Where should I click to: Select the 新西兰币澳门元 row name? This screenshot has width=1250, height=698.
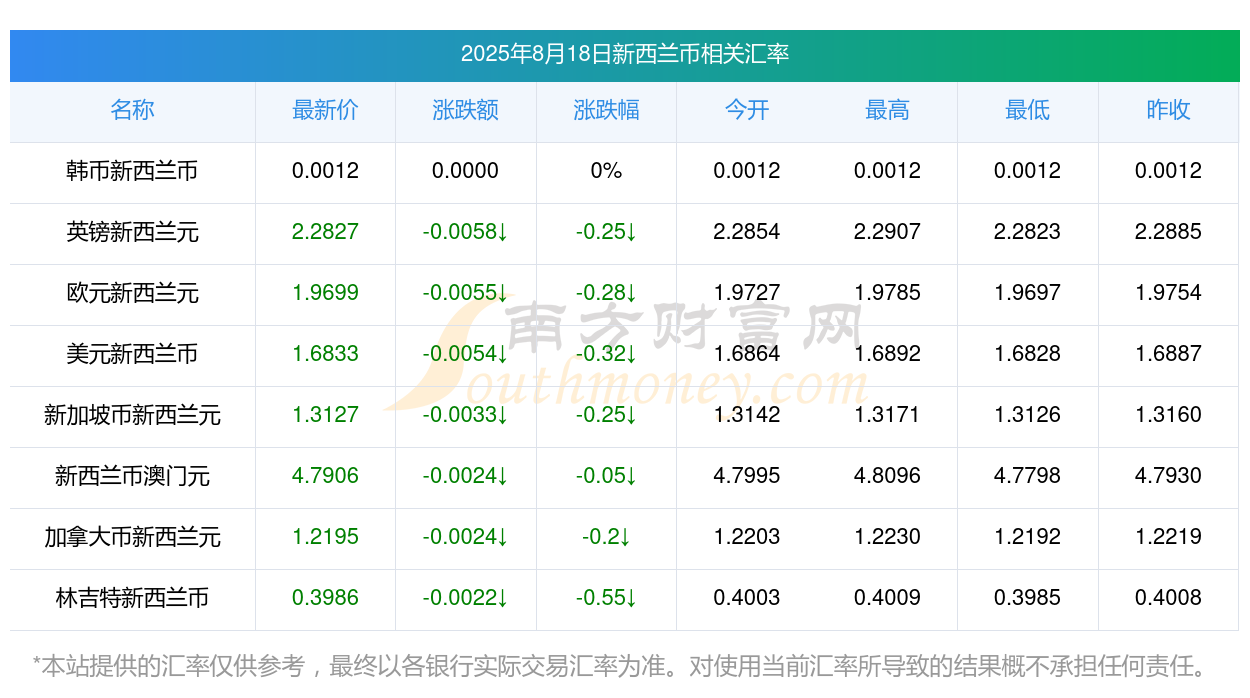[x=132, y=476]
